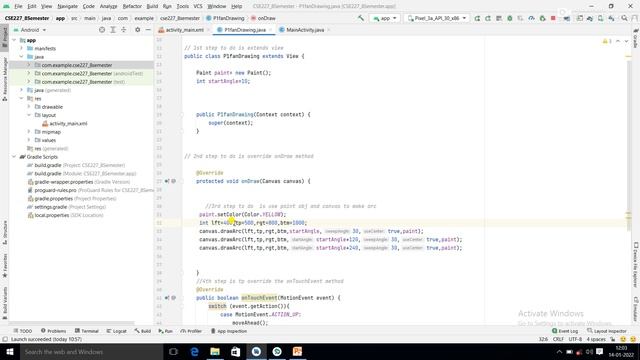This screenshot has width=640, height=360.
Task: Open the Logcat tool window
Action: pyautogui.click(x=116, y=331)
